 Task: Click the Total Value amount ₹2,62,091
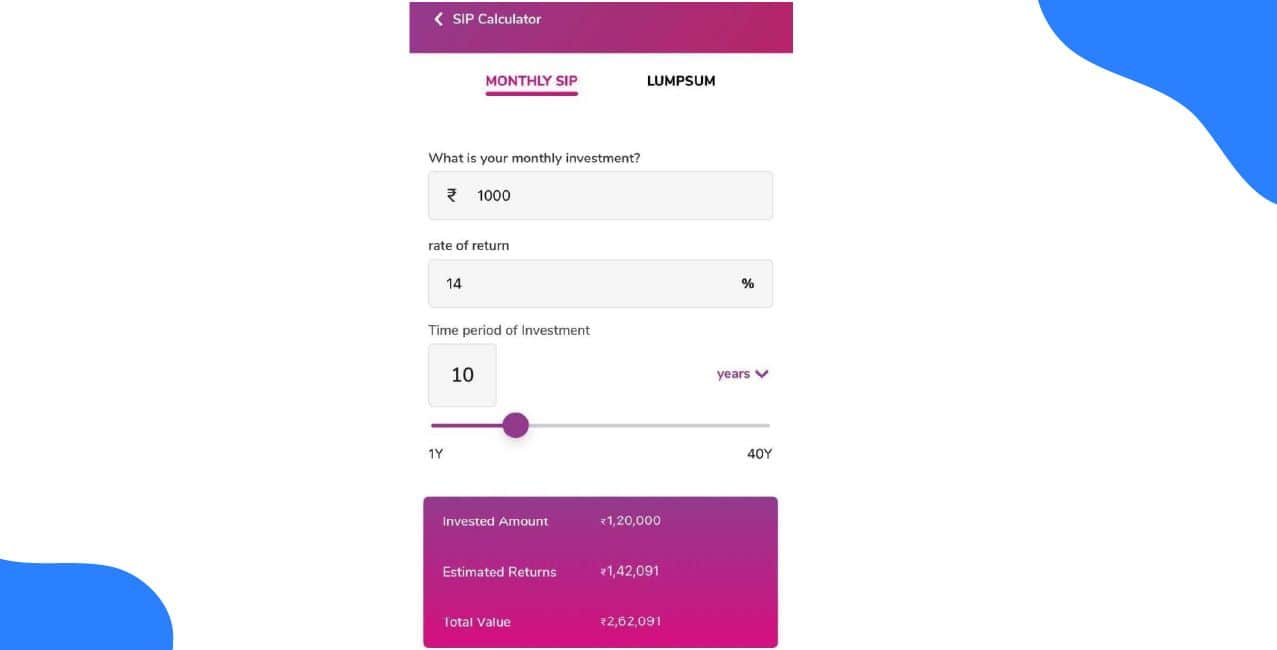pyautogui.click(x=630, y=621)
